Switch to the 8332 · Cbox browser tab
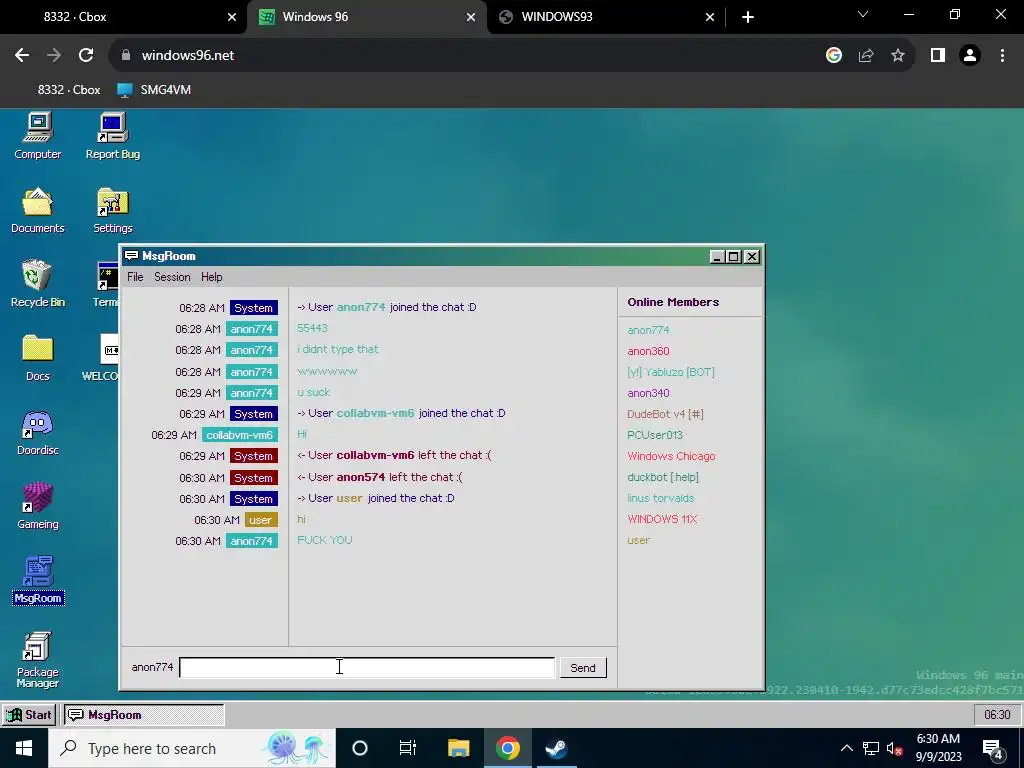 (x=124, y=17)
